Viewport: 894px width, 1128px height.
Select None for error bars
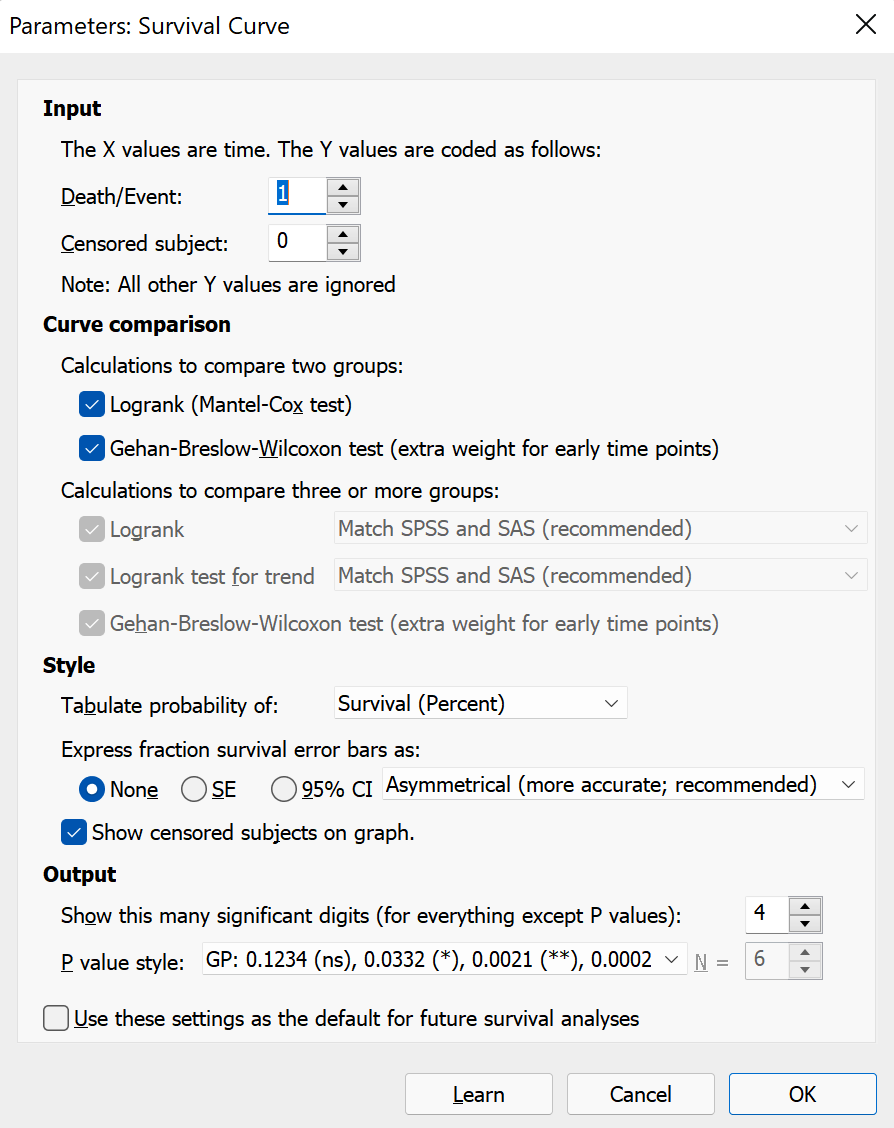tap(93, 789)
